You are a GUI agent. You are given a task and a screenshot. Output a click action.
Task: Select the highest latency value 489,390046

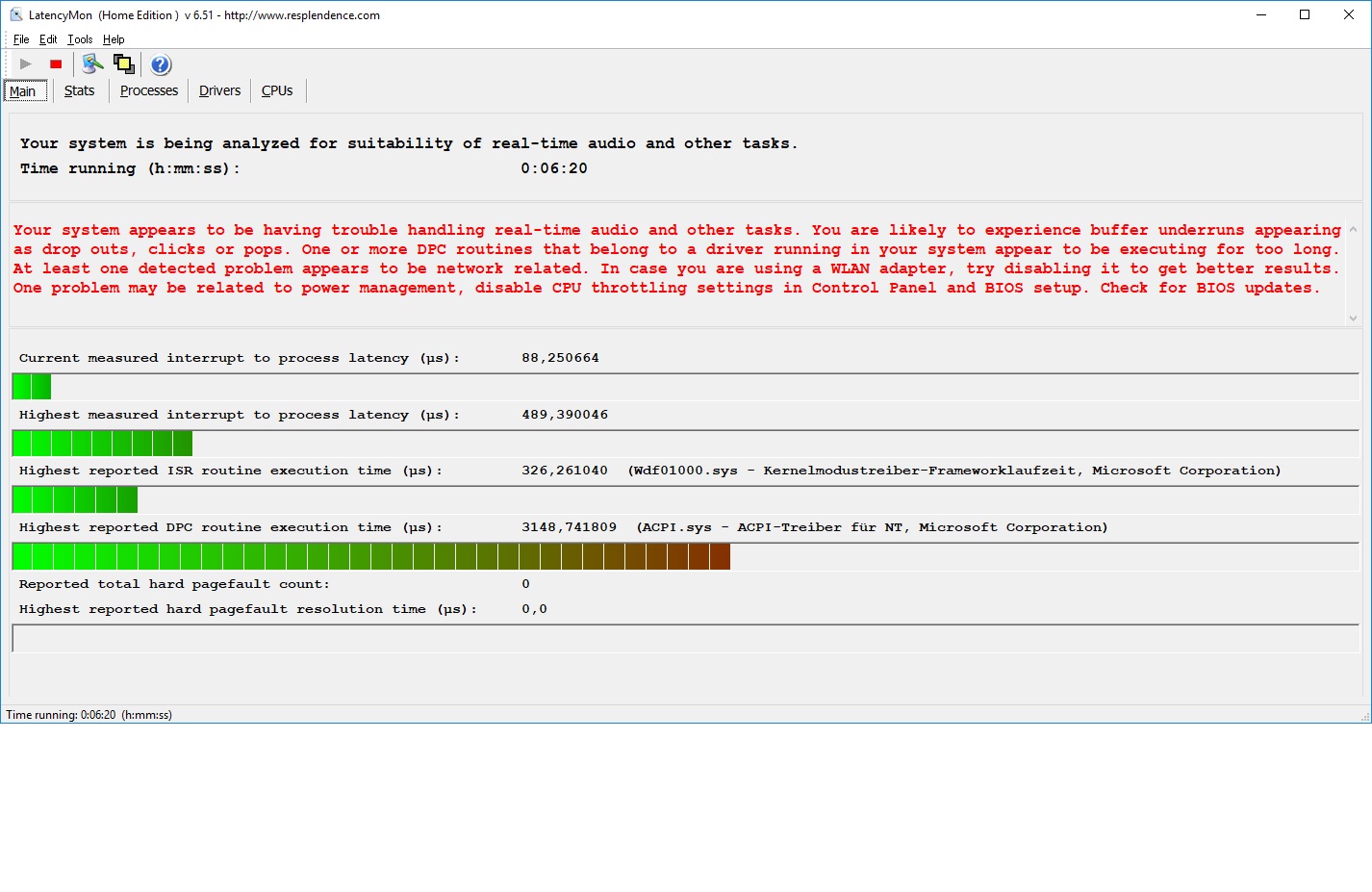click(565, 415)
